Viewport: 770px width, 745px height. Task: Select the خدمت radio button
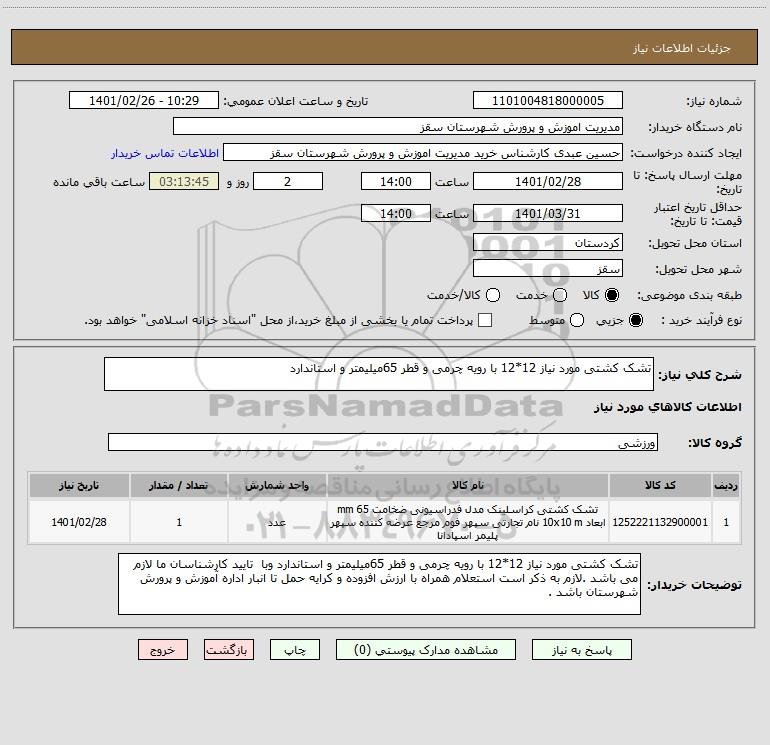[560, 295]
